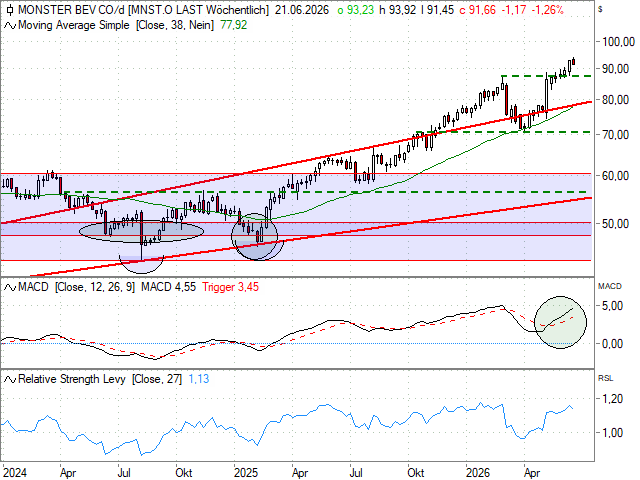Click the wave icon beside Relative Strength Levy

click(x=10, y=380)
